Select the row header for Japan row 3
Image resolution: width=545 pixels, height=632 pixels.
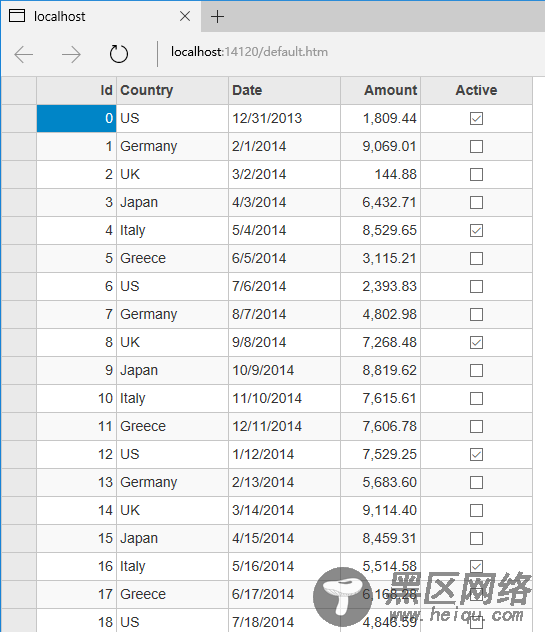pos(19,202)
